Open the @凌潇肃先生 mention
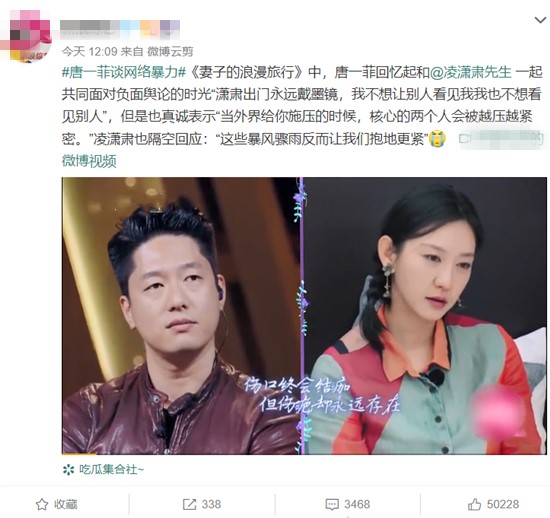Viewport: 550px width, 518px height. (470, 73)
